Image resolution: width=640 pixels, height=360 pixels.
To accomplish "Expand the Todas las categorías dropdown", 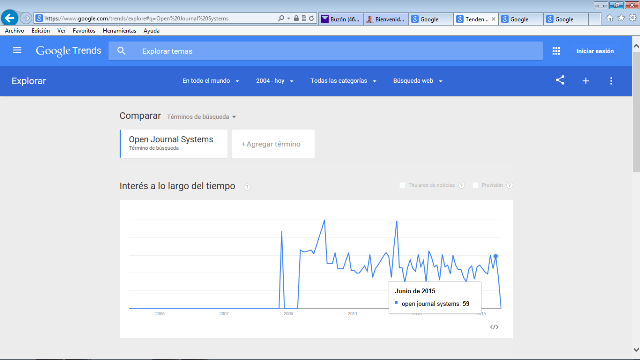I will click(343, 81).
